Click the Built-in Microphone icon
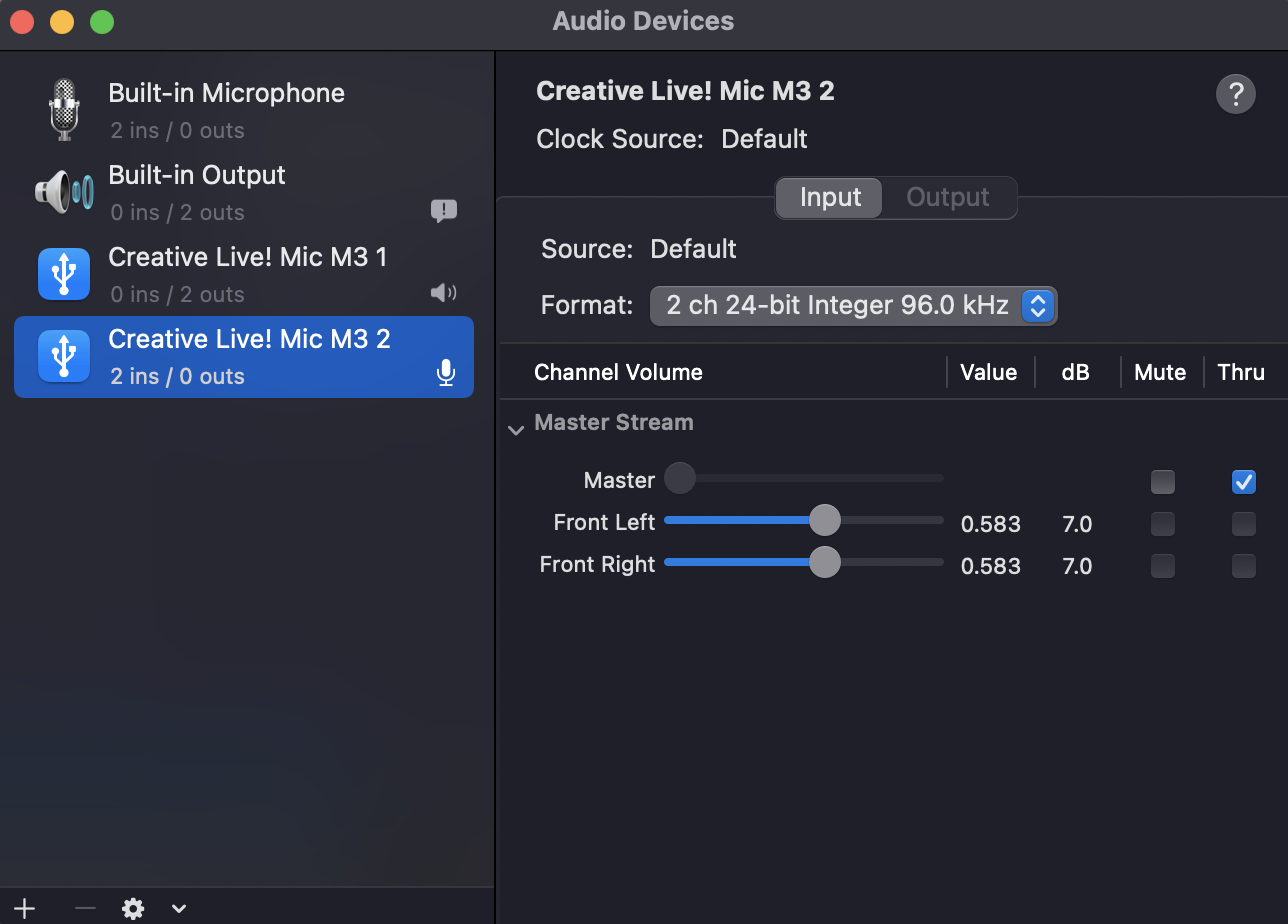Screen dimensions: 1288x924 point(64,110)
